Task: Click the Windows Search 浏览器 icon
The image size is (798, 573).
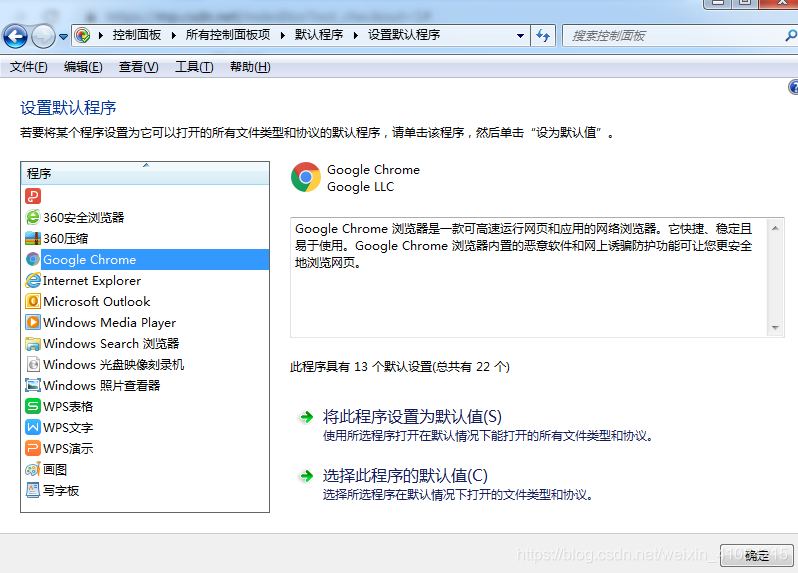Action: point(33,343)
